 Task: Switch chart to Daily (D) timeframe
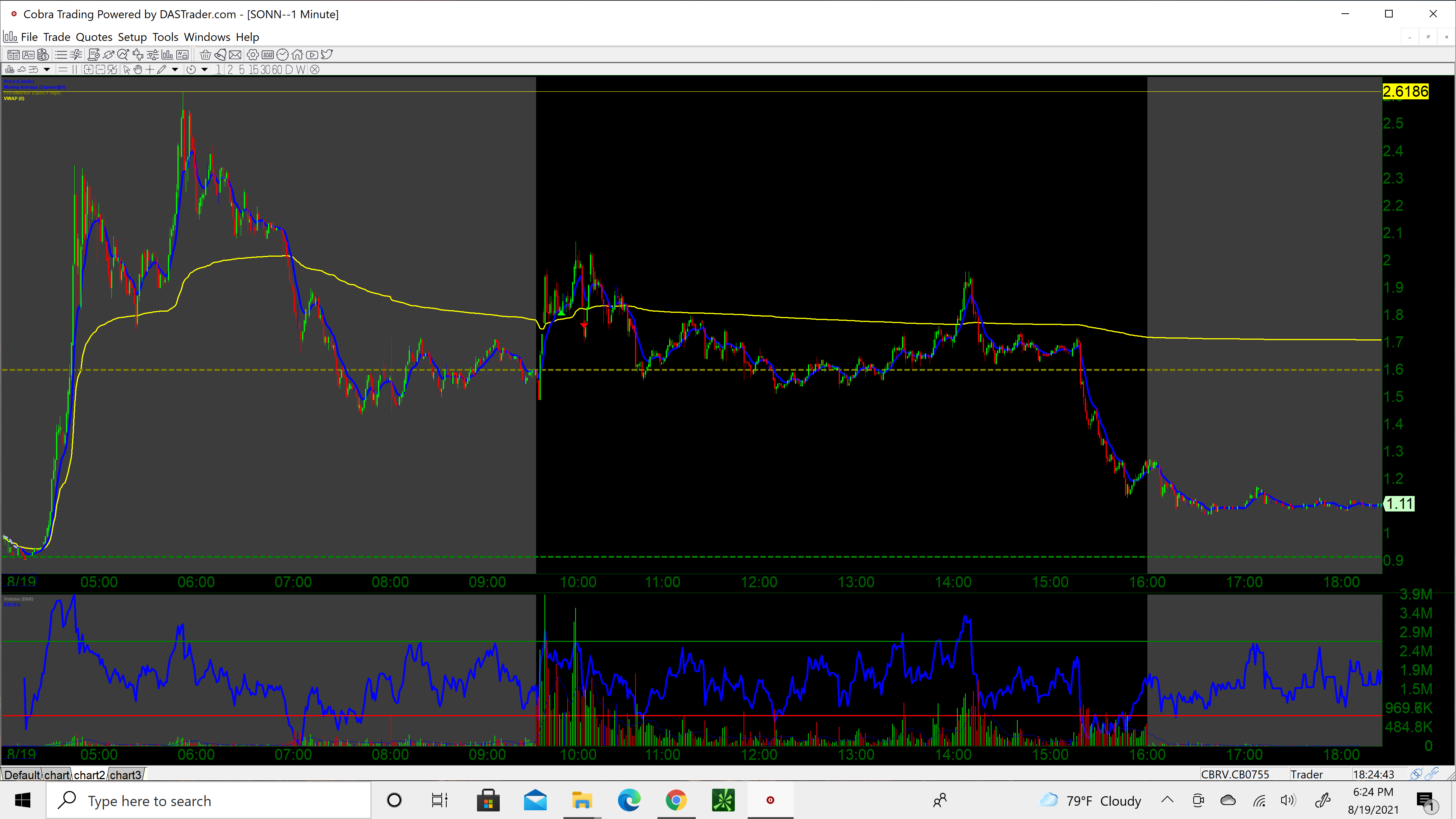pos(289,69)
